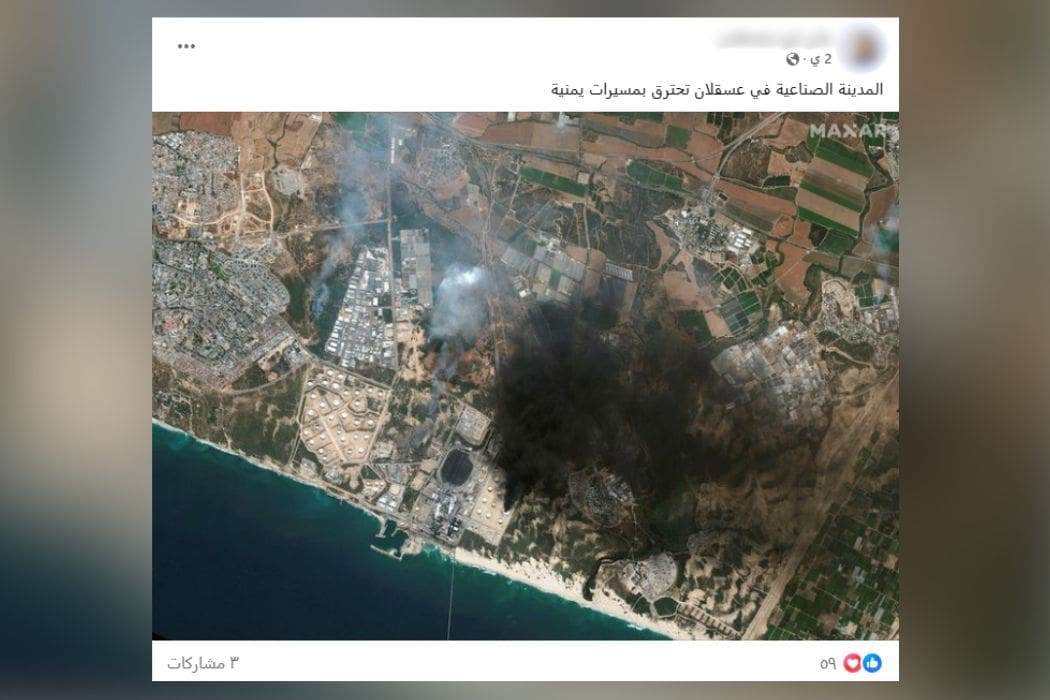
Task: Click the dark circular reservoir near the coast
Action: coord(458,464)
